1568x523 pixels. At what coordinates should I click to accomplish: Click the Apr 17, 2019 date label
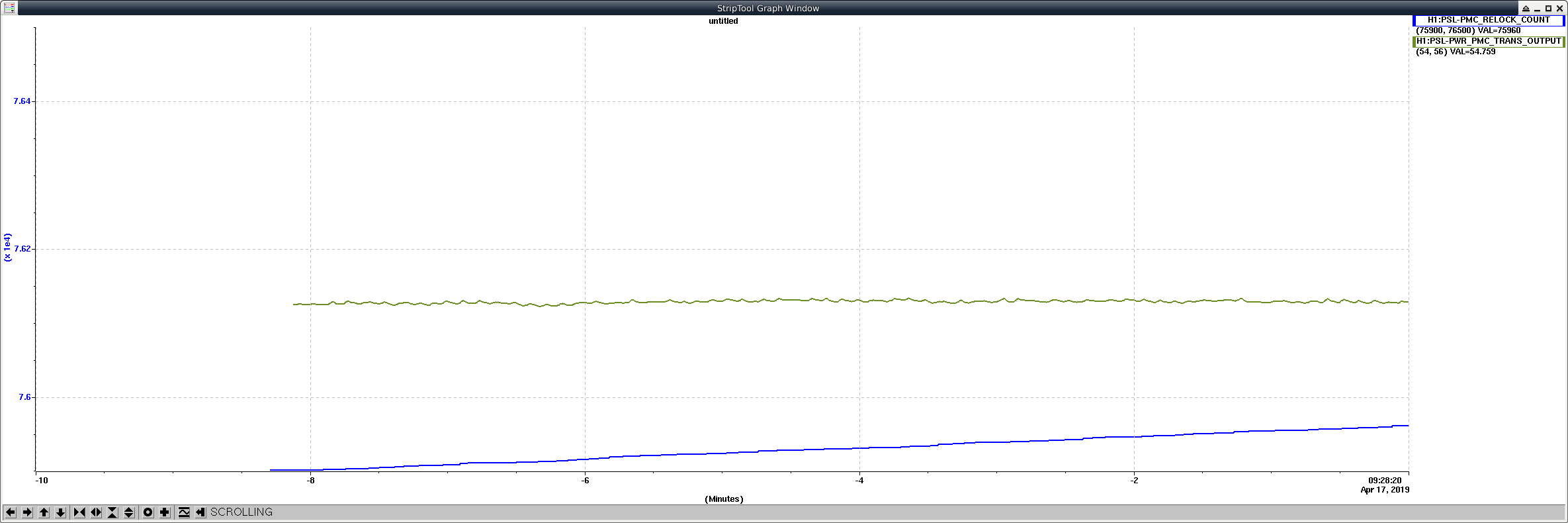(1385, 490)
